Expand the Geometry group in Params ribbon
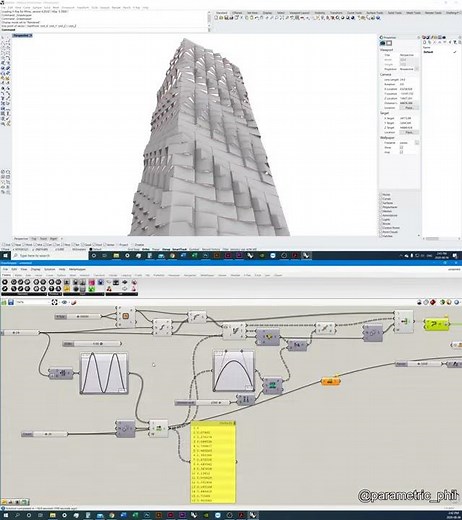The image size is (462, 520). click(23, 294)
